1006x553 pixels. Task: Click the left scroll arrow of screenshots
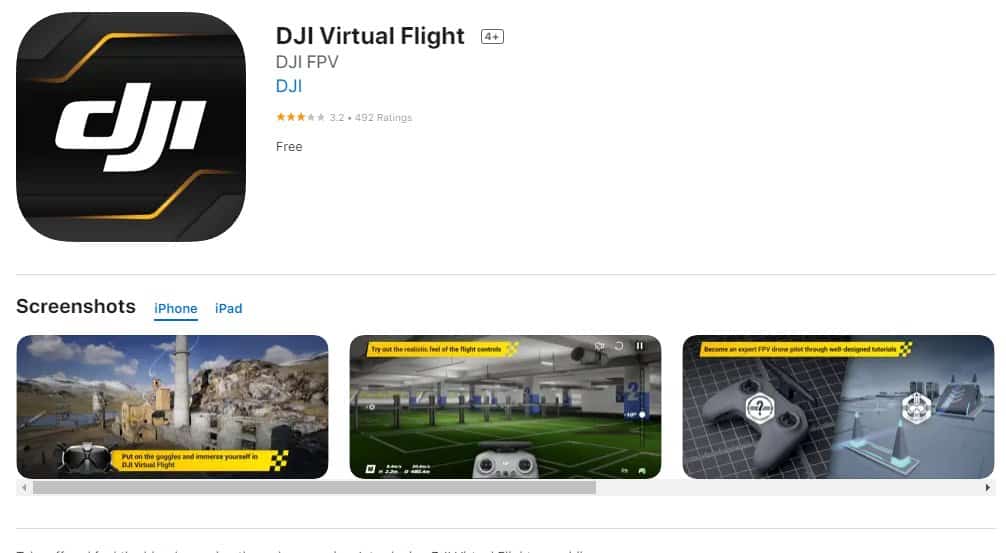(x=24, y=488)
